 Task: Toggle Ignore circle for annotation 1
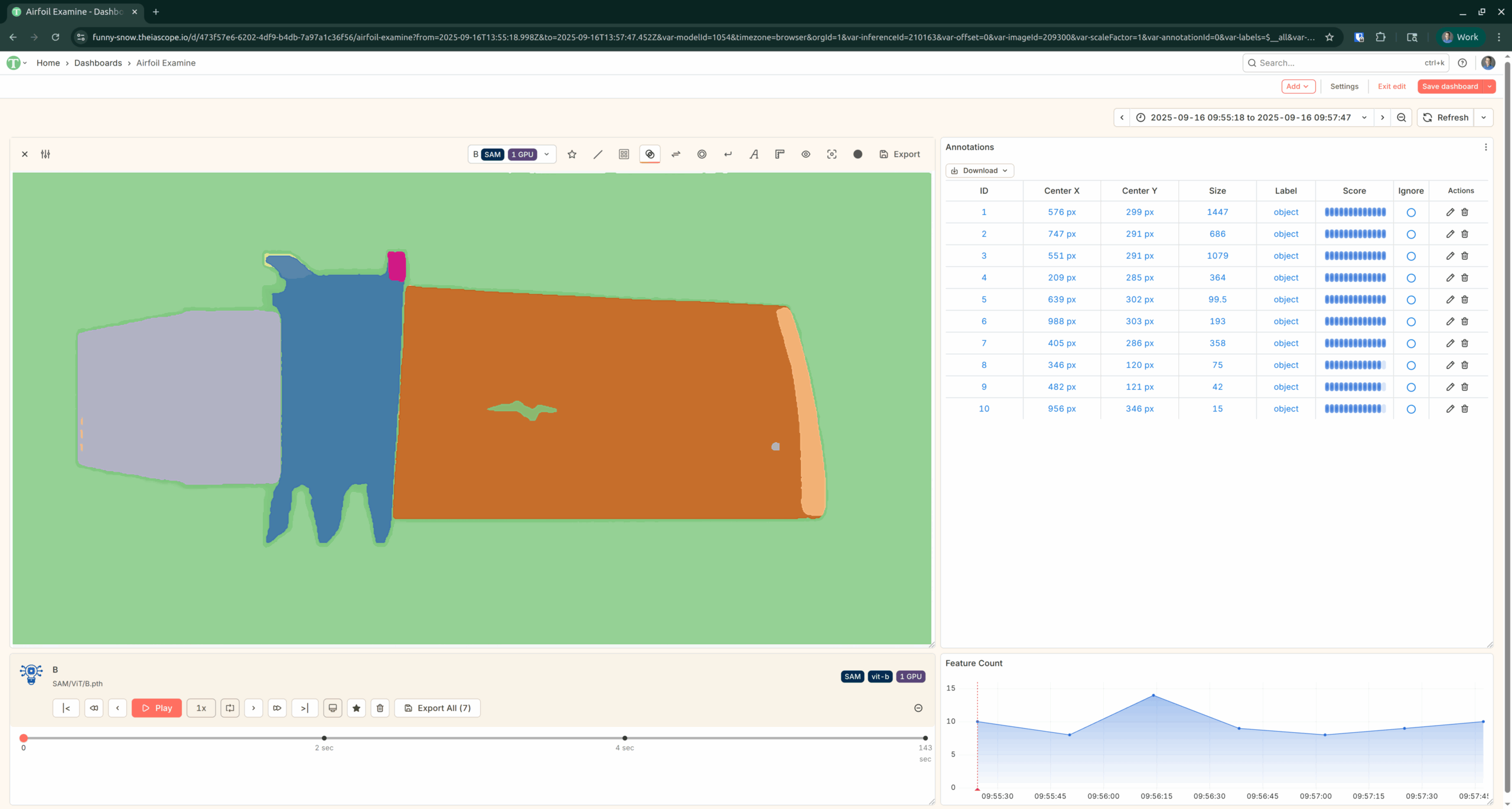click(1411, 213)
